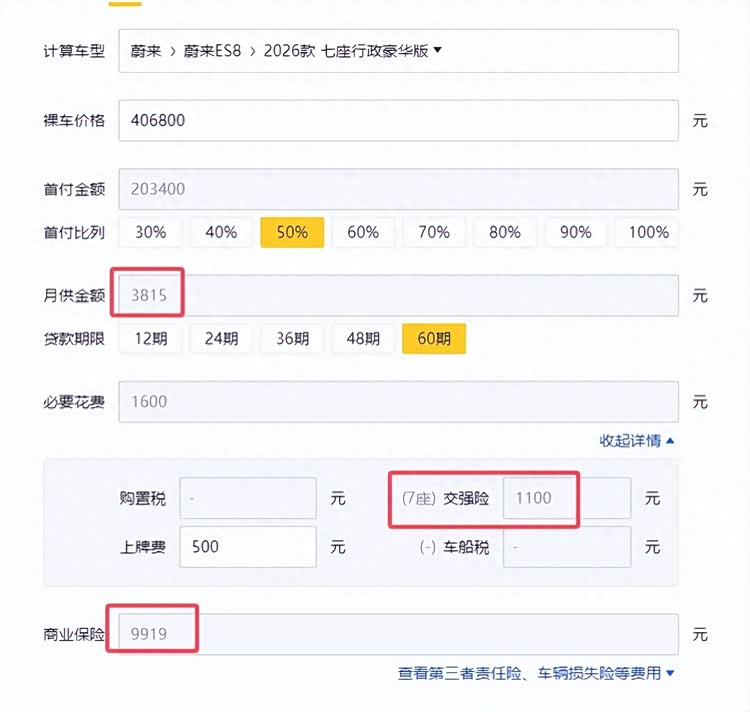The height and width of the screenshot is (712, 750).
Task: Pick the 100% down payment option
Action: 648,232
